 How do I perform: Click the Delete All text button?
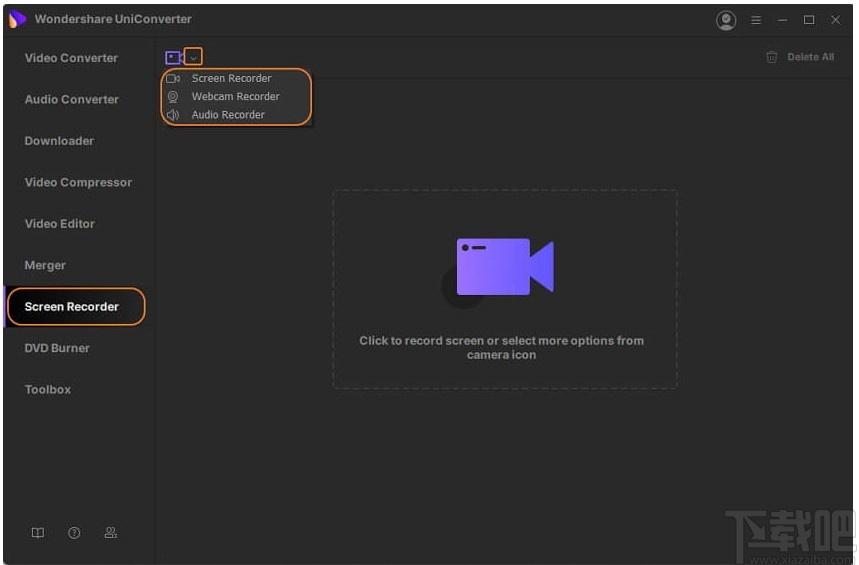pos(810,57)
